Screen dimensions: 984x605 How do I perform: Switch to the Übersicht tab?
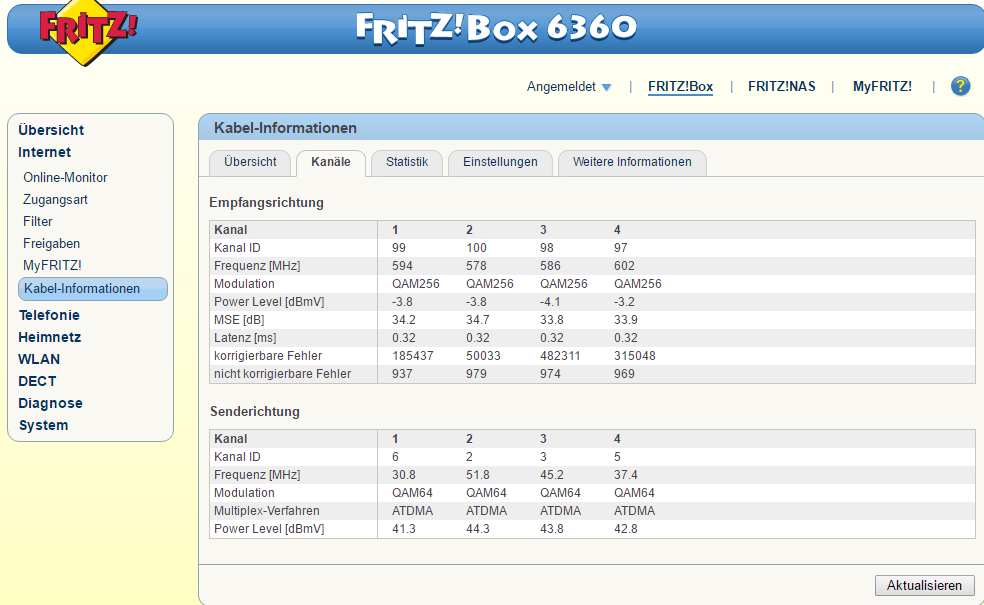[250, 162]
